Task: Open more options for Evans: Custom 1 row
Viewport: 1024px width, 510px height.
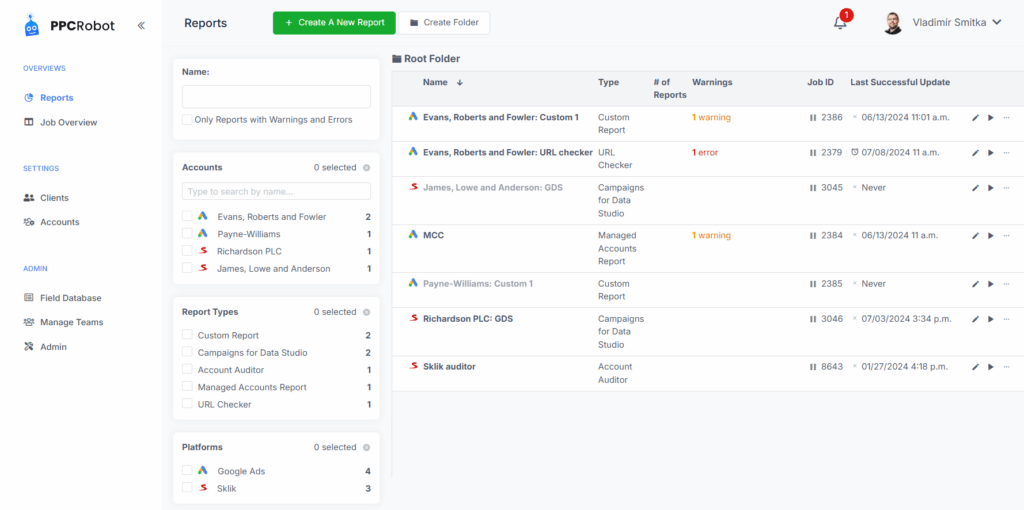Action: pos(1006,118)
